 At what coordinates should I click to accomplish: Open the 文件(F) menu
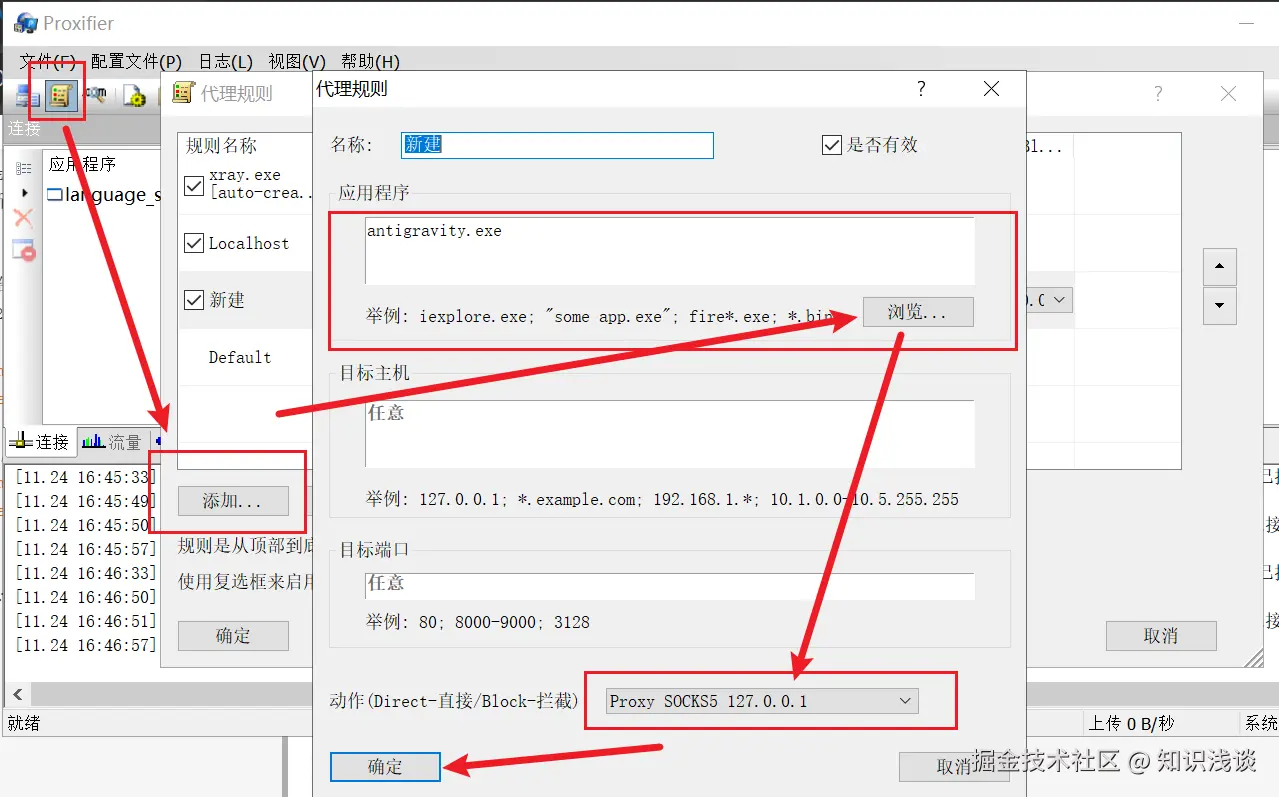(46, 62)
